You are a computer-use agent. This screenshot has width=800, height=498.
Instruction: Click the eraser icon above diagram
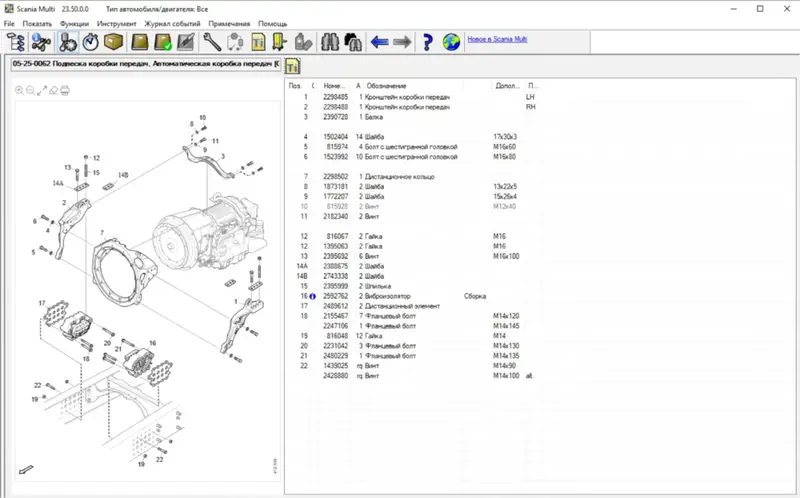[54, 90]
